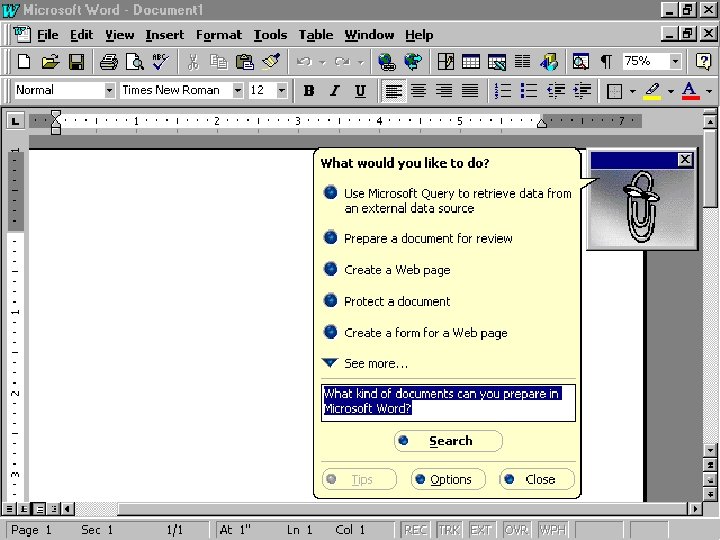Apply outside border to text

pos(614,90)
